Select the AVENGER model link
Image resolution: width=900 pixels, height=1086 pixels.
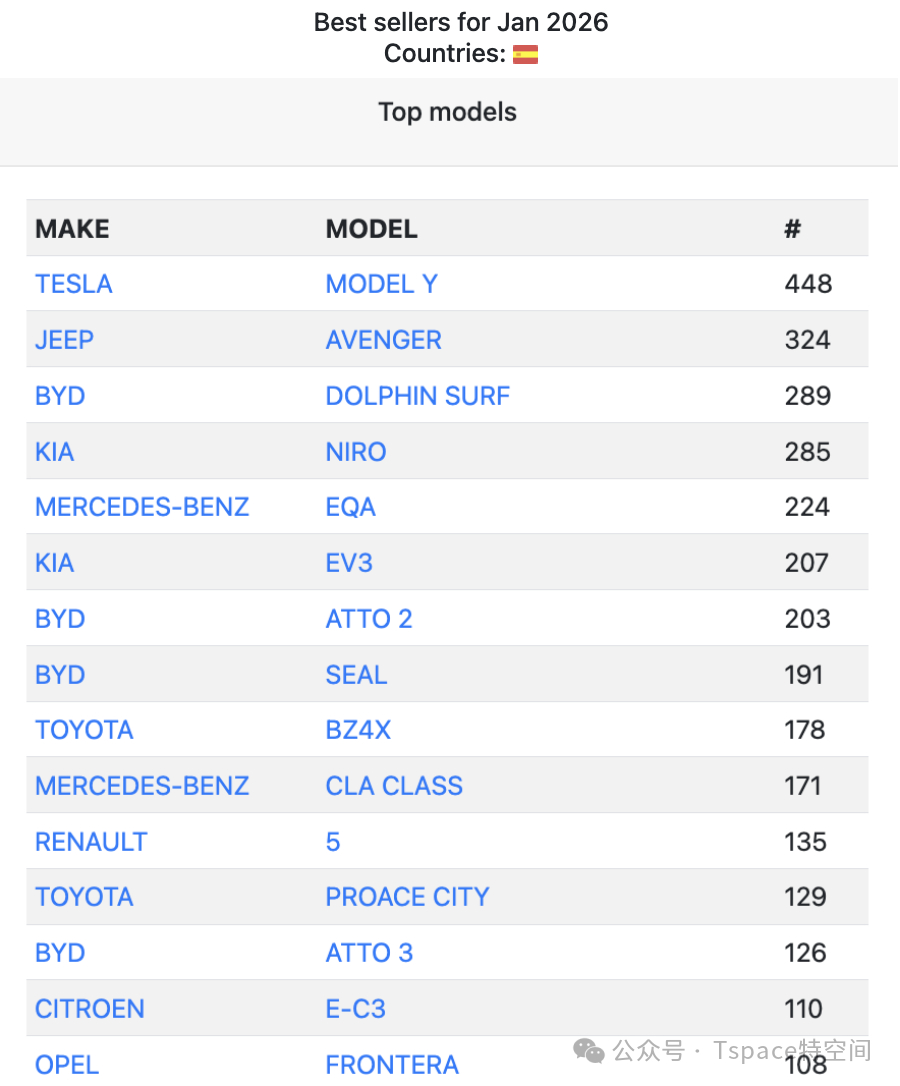pyautogui.click(x=383, y=340)
